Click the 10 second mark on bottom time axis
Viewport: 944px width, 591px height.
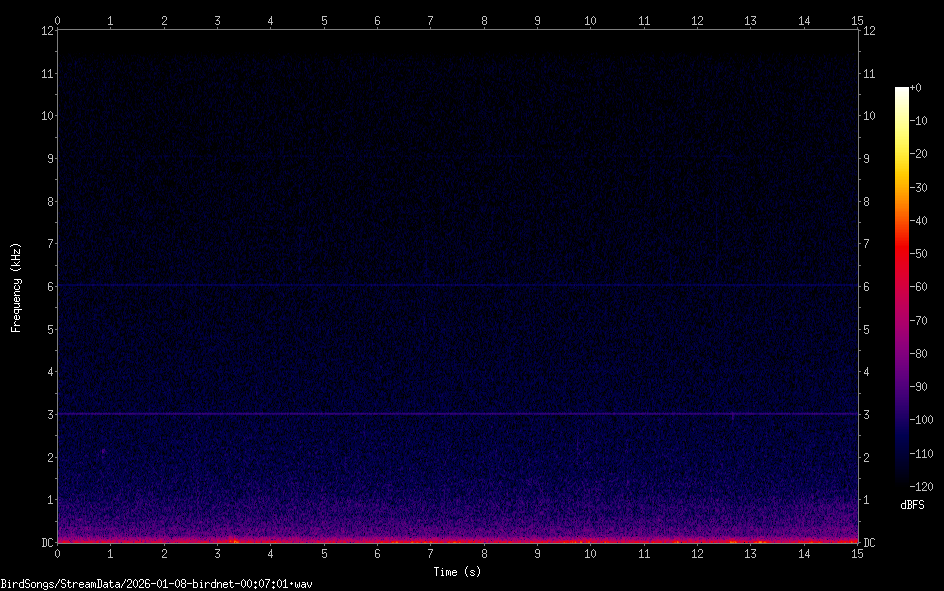[590, 552]
